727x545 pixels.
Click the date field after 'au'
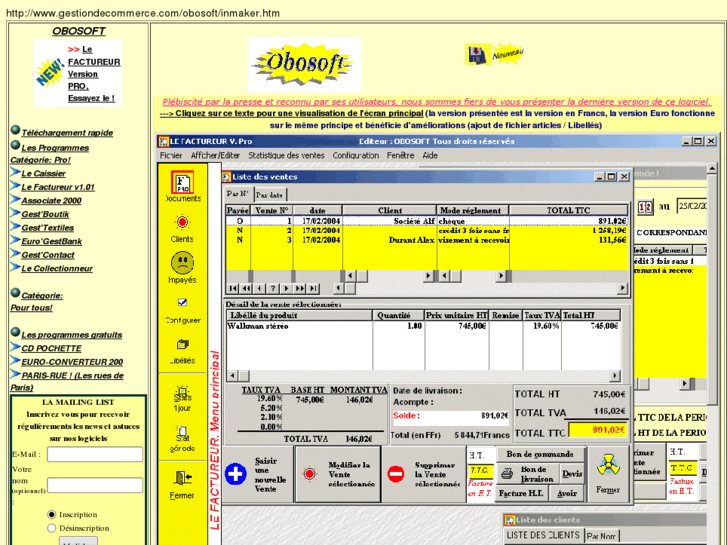[691, 206]
